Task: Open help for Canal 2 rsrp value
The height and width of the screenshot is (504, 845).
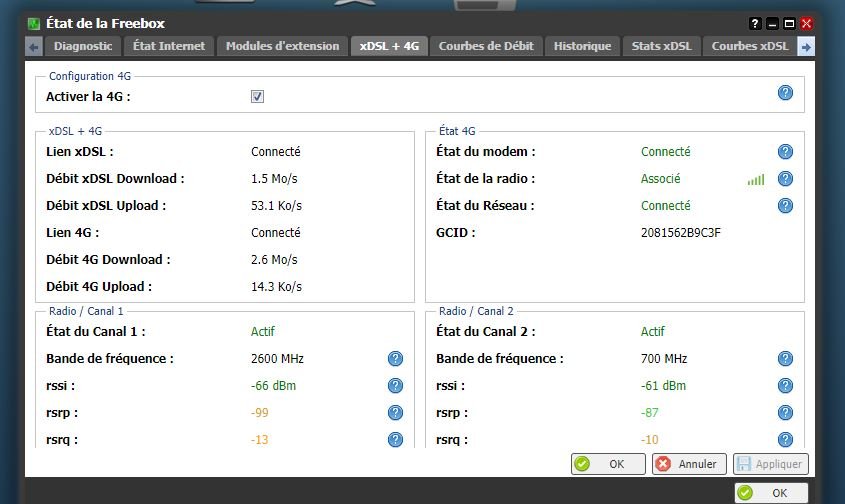Action: (785, 413)
